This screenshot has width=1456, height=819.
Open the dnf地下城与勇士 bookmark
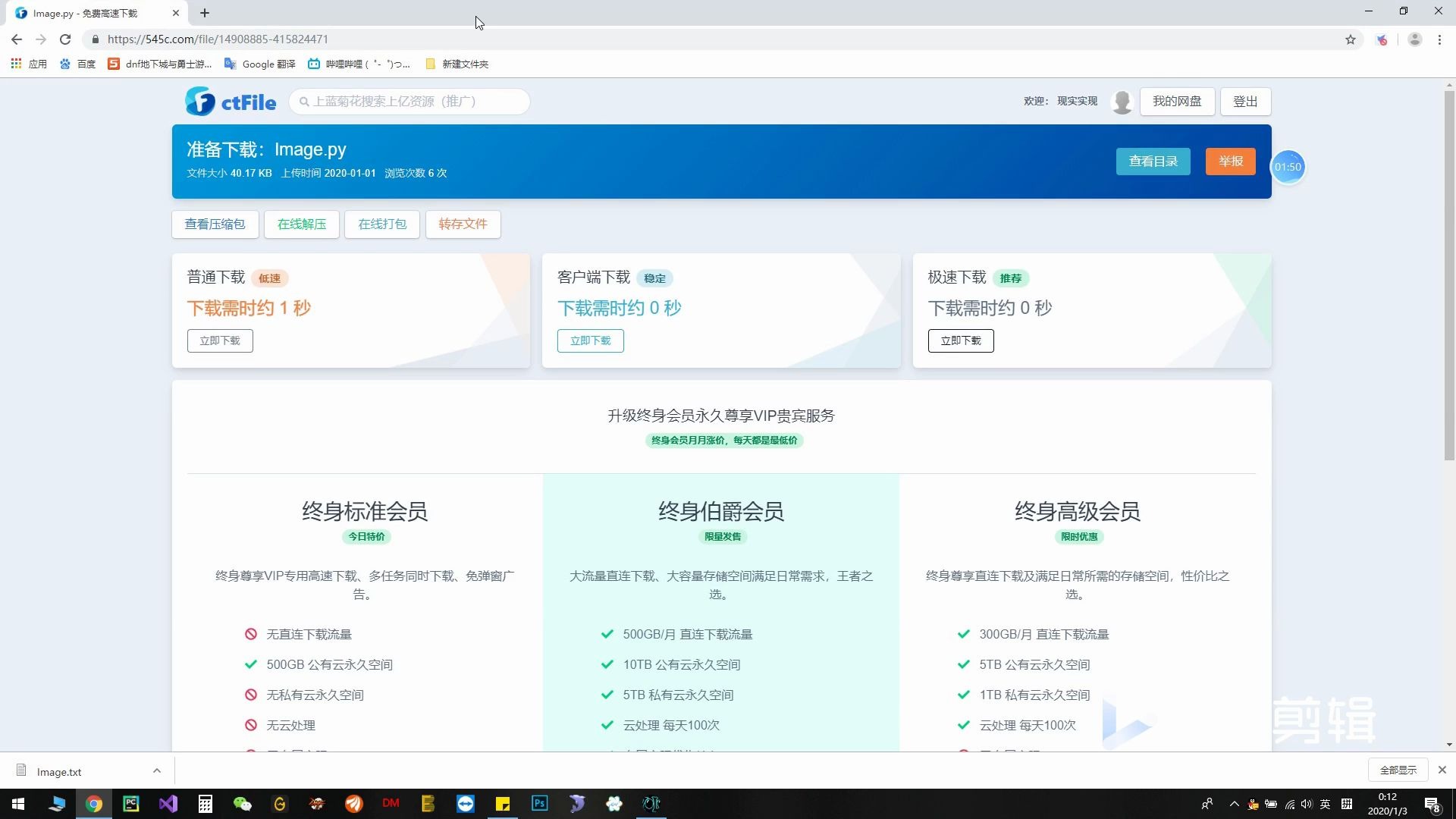point(160,64)
